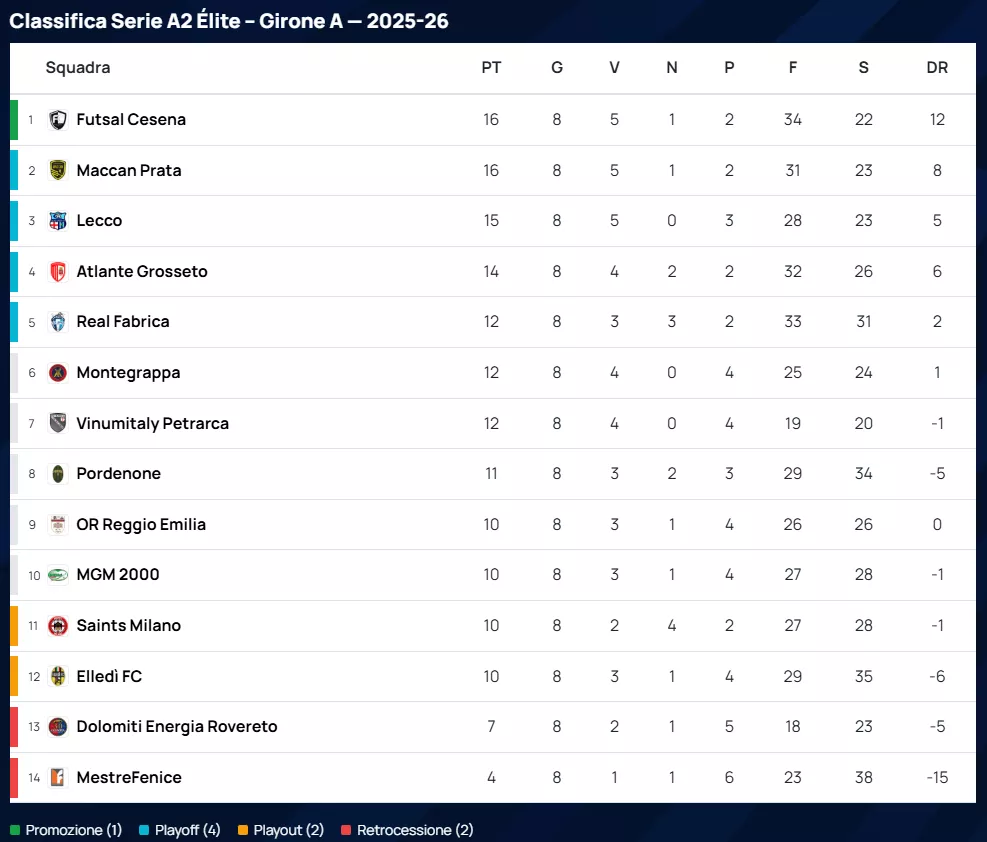Click the Lecco club badge
The width and height of the screenshot is (987, 842).
[x=58, y=221]
